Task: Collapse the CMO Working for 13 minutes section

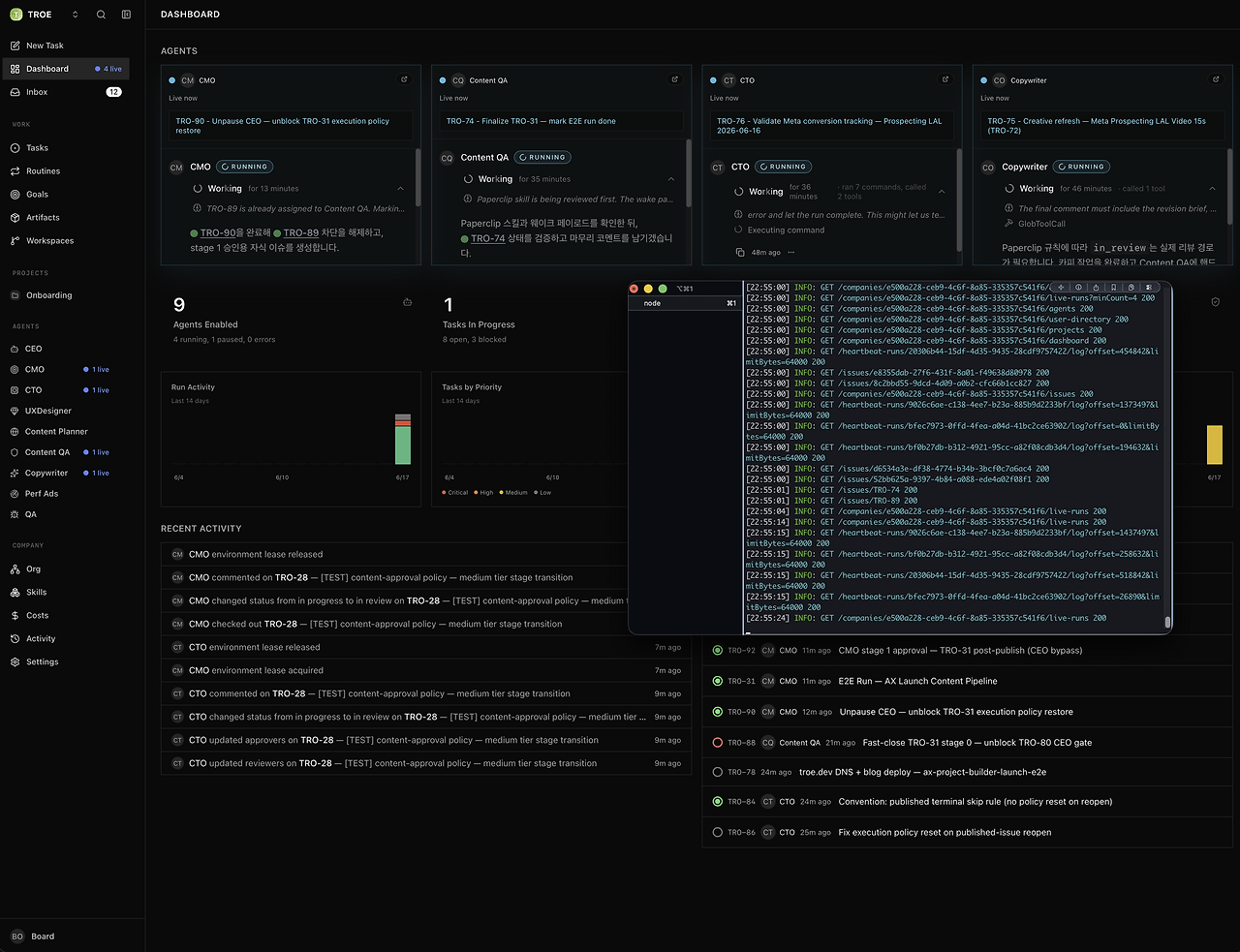Action: [400, 189]
